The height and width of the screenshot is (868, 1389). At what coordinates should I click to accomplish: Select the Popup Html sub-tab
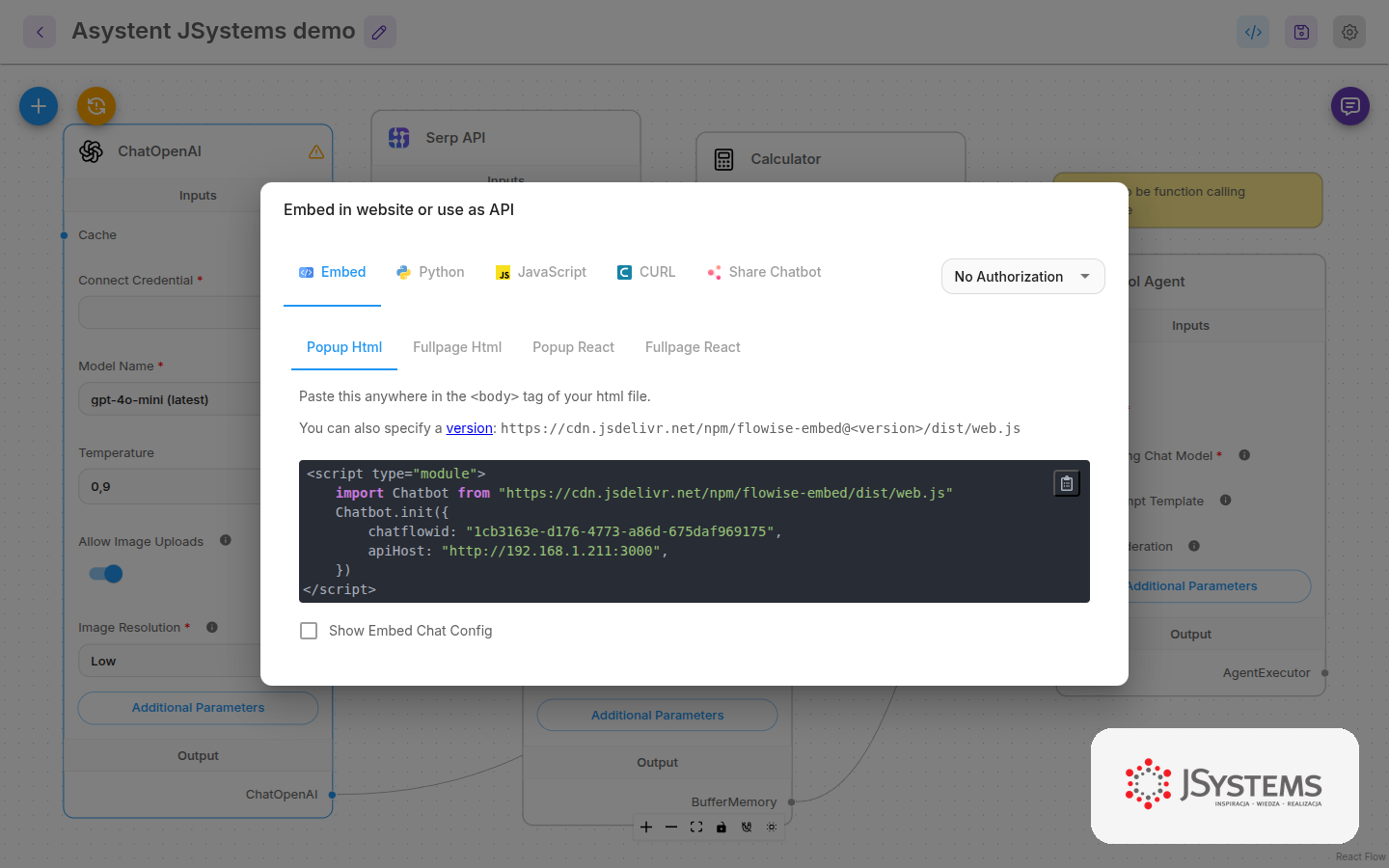[x=344, y=347]
